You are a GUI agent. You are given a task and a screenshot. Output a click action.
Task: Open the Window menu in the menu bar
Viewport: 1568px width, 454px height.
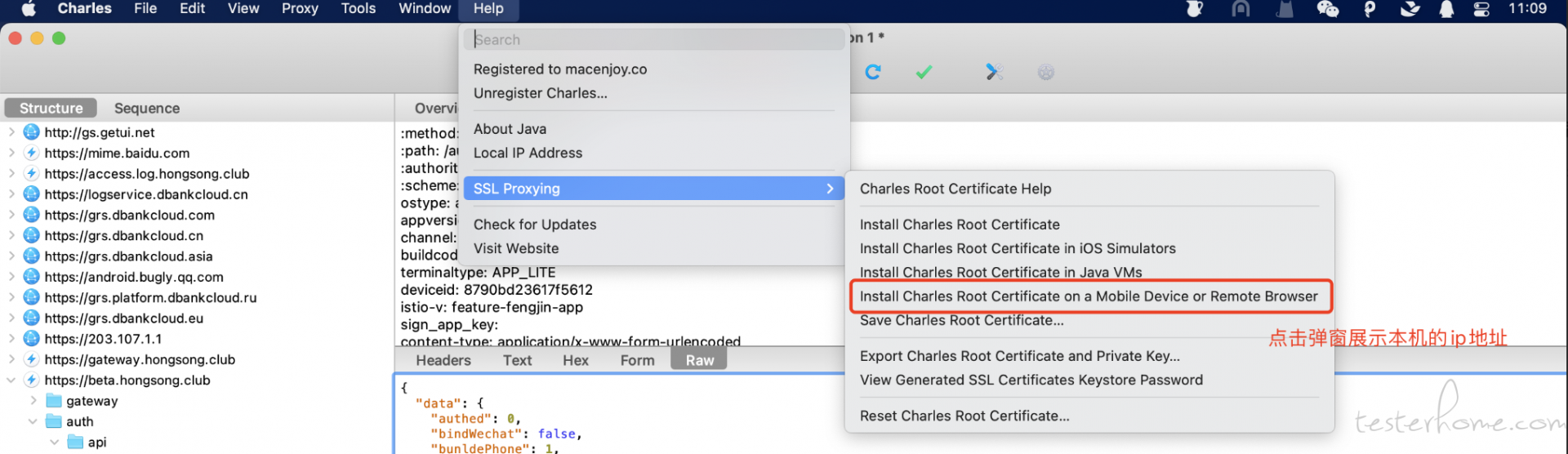[x=425, y=9]
